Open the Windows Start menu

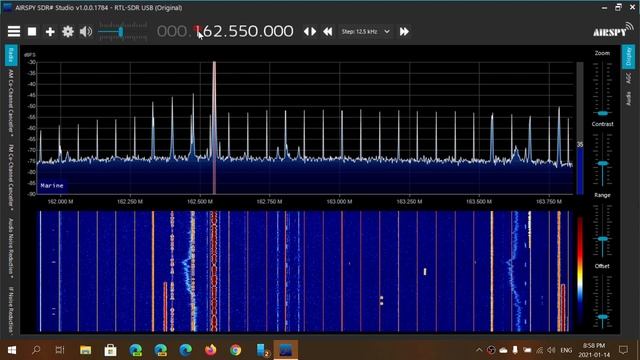pos(11,350)
